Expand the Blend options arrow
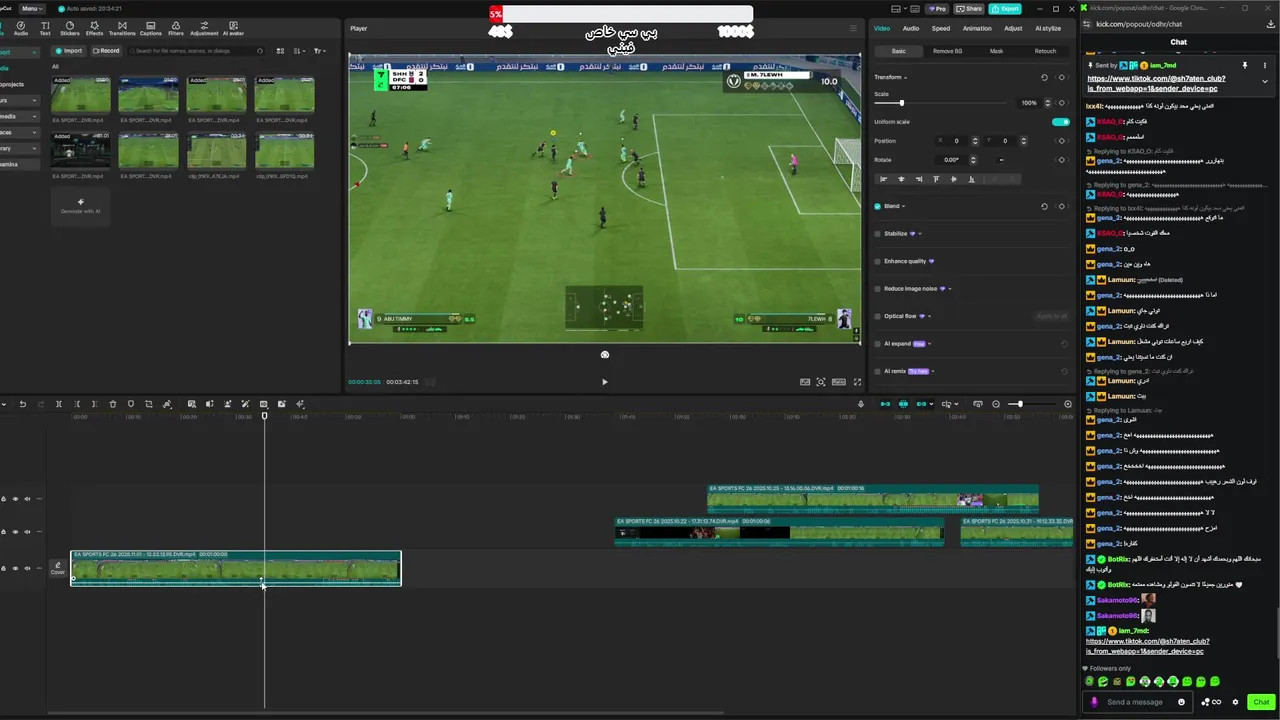Viewport: 1280px width, 720px height. [903, 206]
